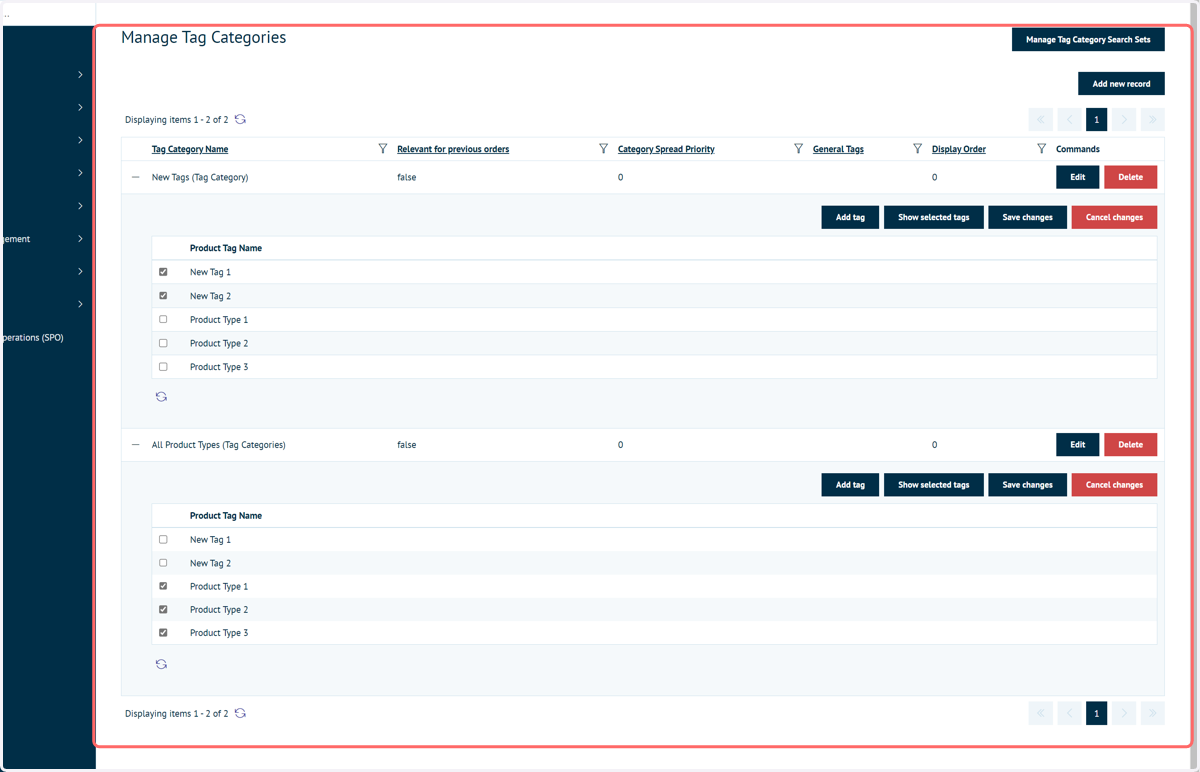Refresh grid using icon beside top item count

point(240,119)
